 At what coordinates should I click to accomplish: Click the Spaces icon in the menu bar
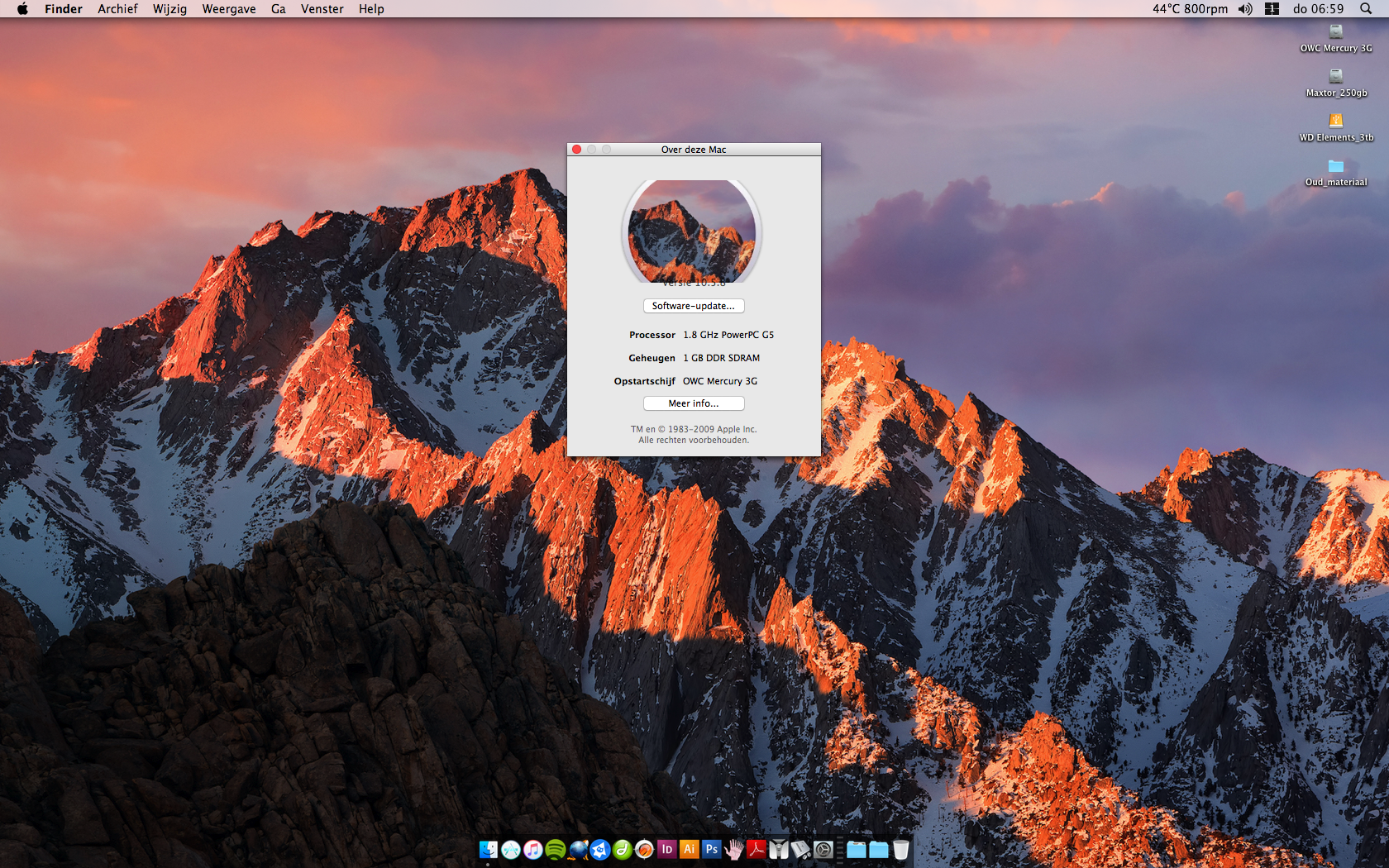point(1272,9)
